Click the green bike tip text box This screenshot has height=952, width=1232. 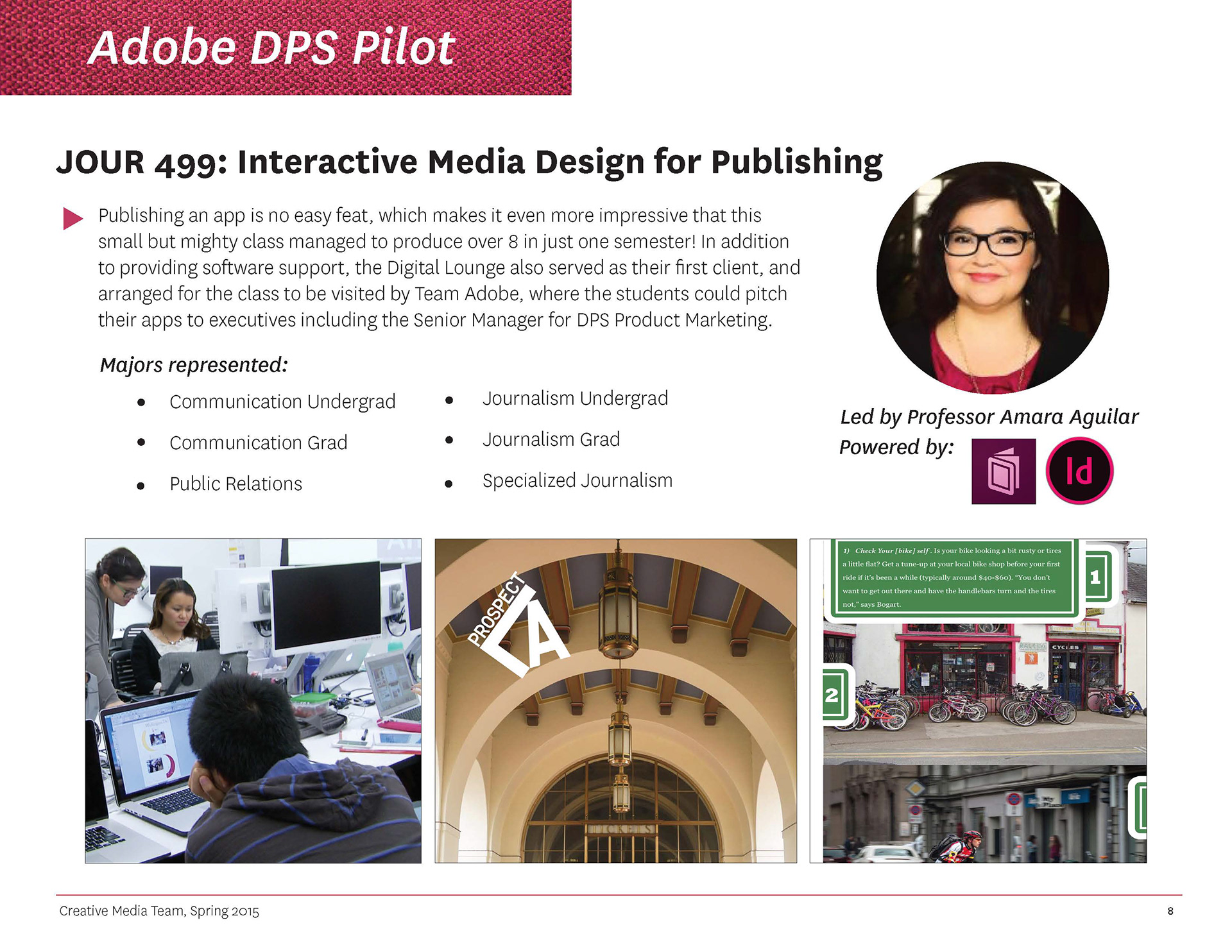coord(952,577)
